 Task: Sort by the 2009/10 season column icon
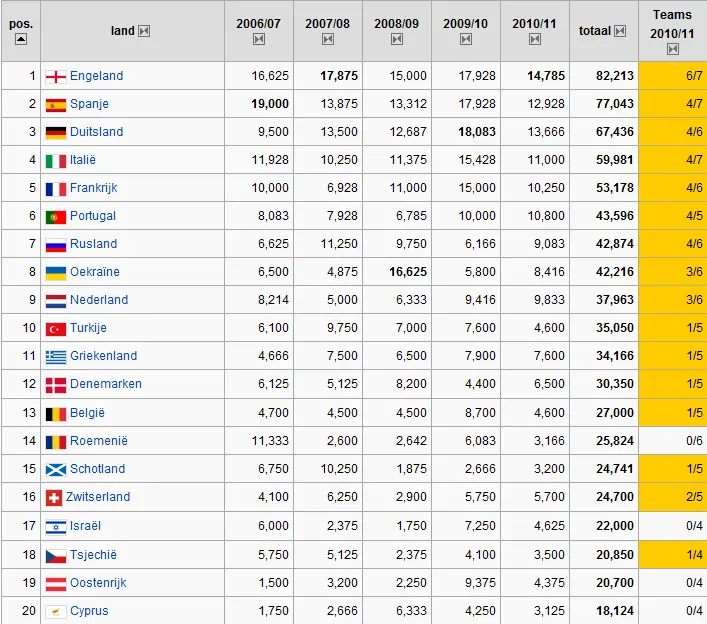[x=466, y=40]
